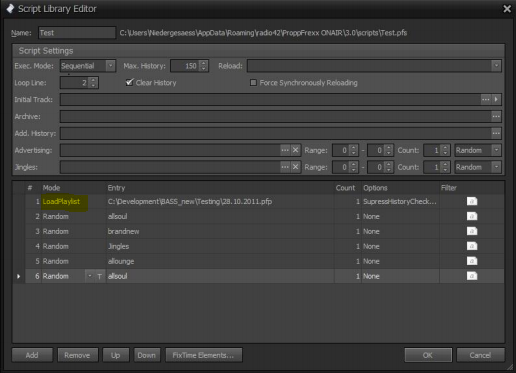Browse for Jingles entry
The height and width of the screenshot is (373, 516).
(285, 167)
